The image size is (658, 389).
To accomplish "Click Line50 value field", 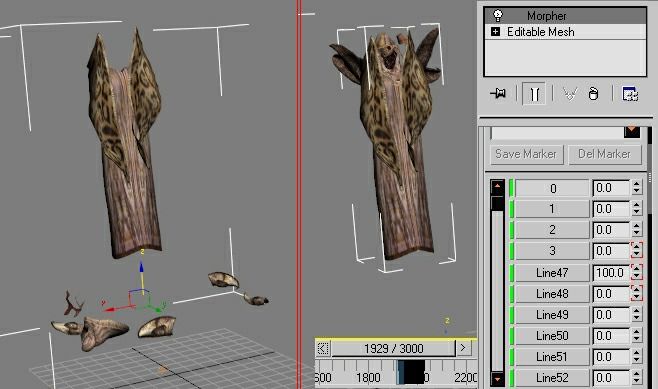I will click(x=611, y=336).
